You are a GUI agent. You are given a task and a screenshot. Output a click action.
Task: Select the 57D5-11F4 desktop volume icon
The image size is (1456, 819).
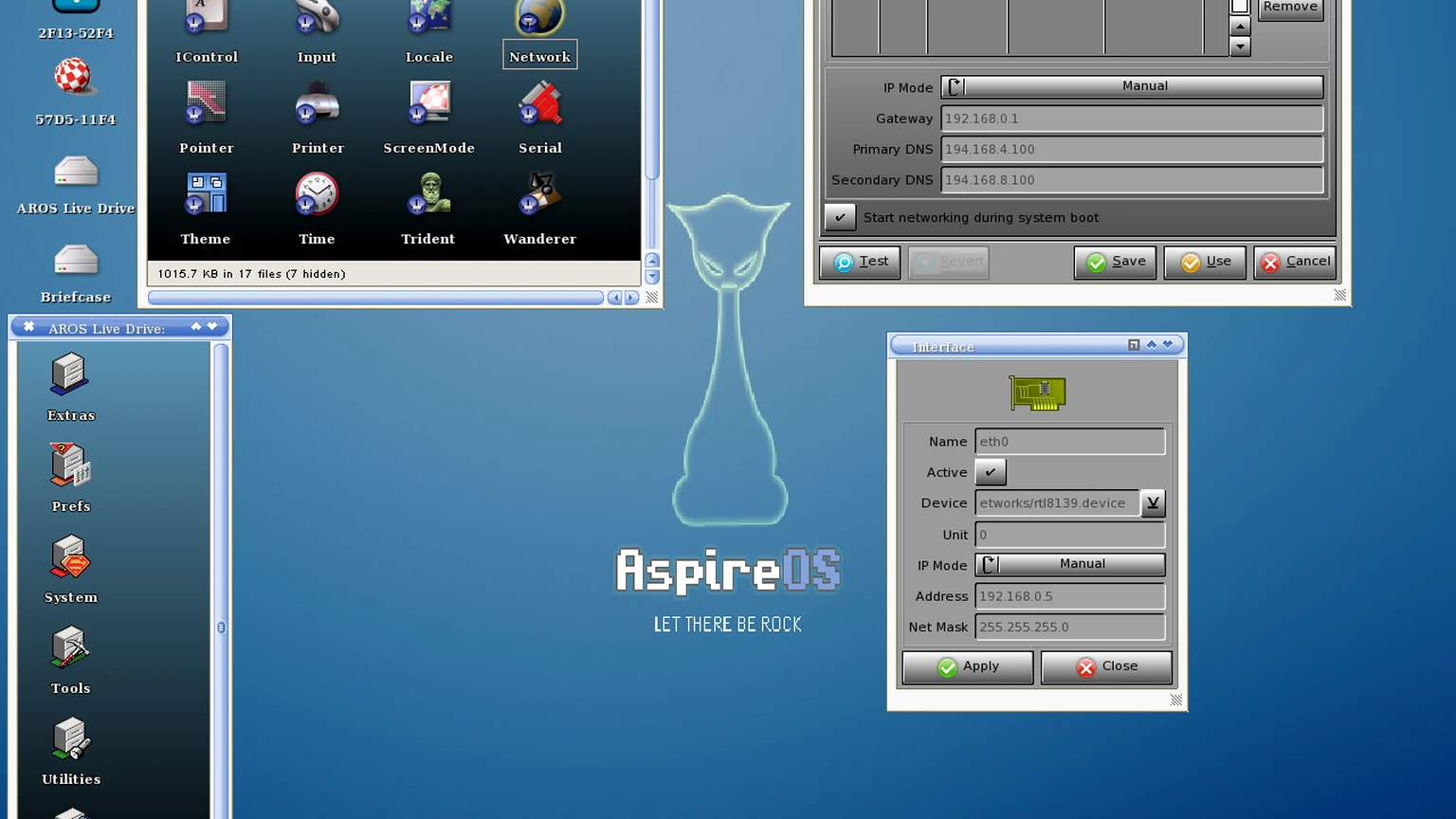tap(75, 92)
